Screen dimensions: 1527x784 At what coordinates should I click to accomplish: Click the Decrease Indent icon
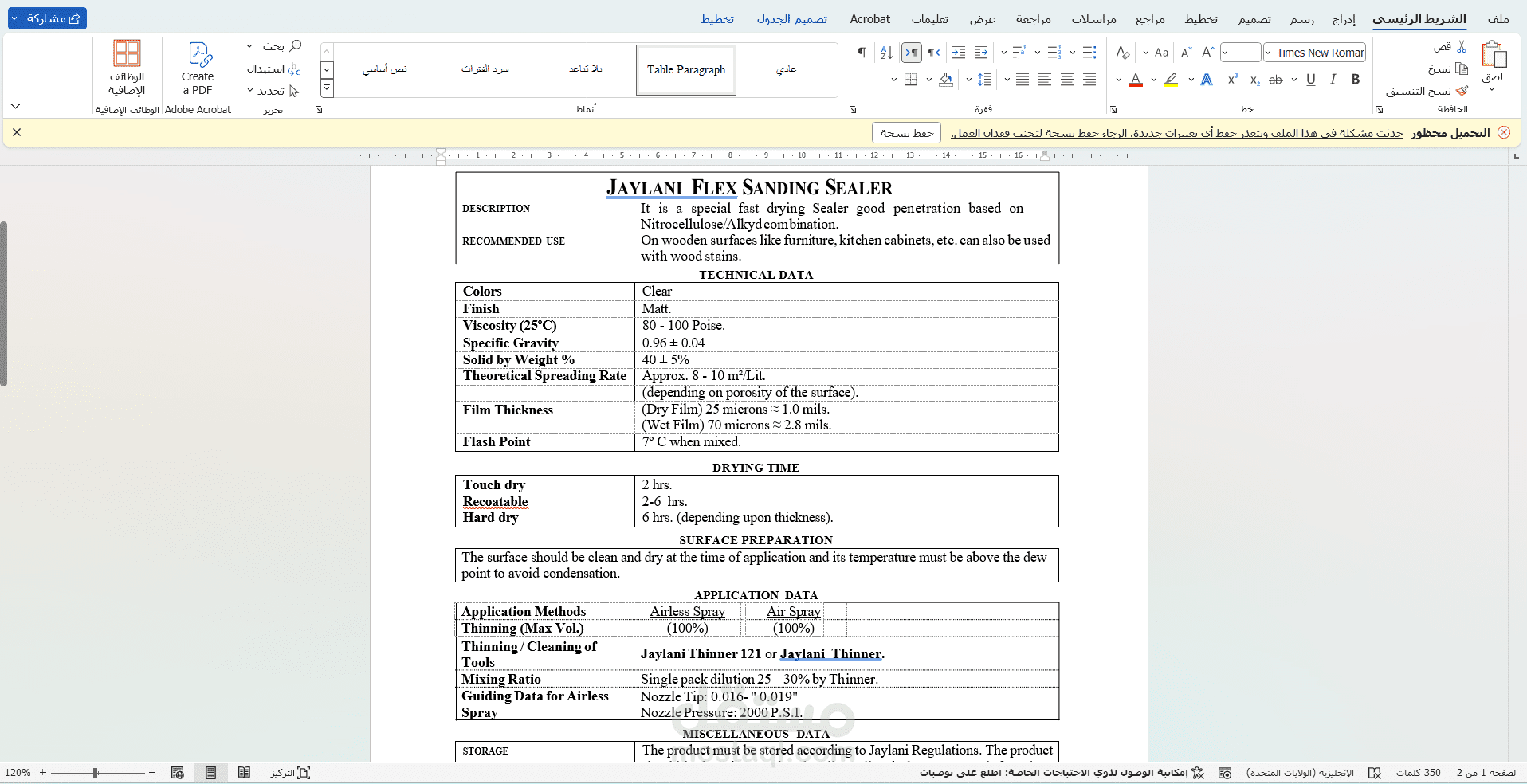[x=981, y=53]
